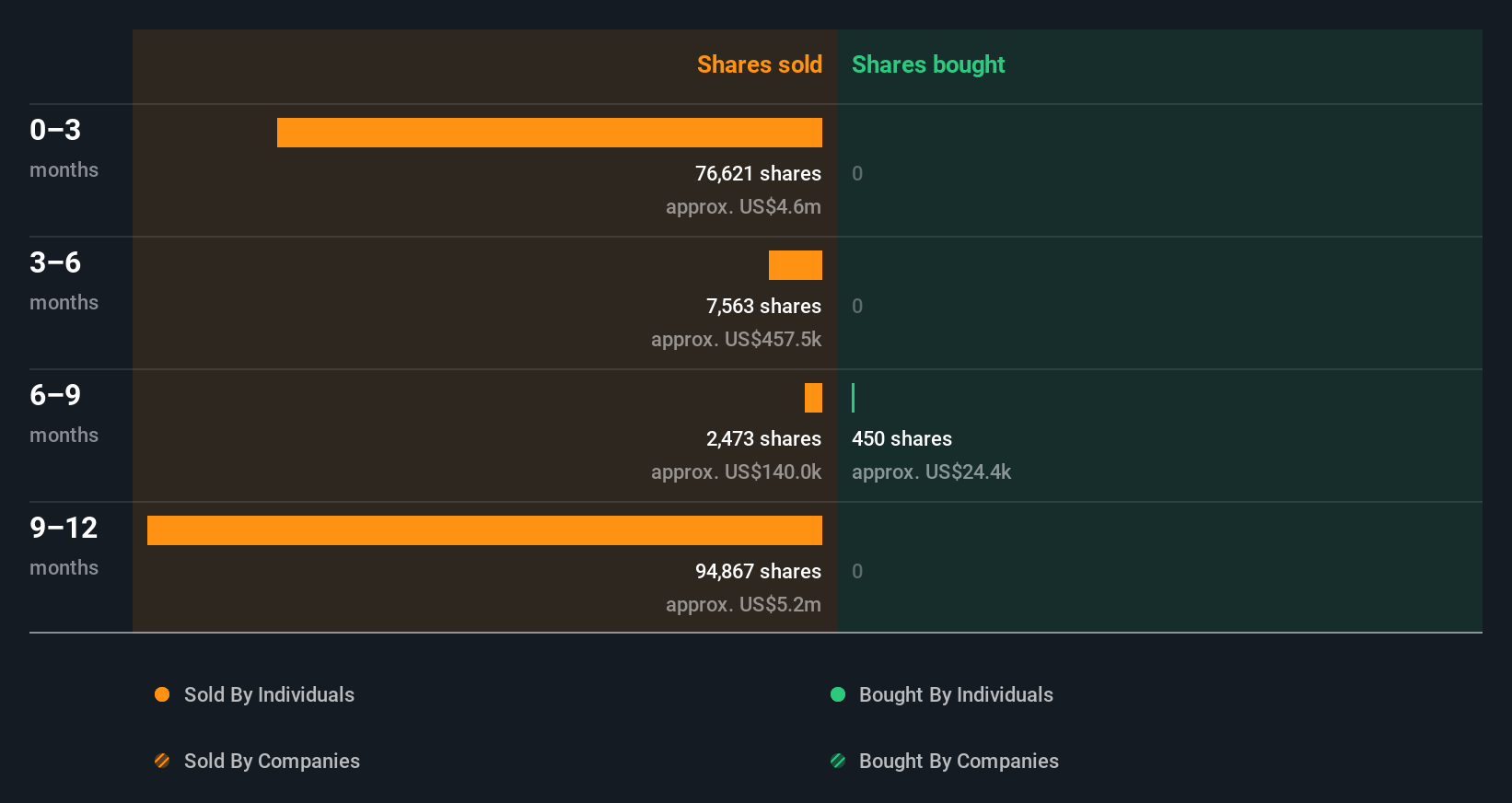This screenshot has height=803, width=1512.
Task: Click the 0–3 months row label
Action: point(64,147)
